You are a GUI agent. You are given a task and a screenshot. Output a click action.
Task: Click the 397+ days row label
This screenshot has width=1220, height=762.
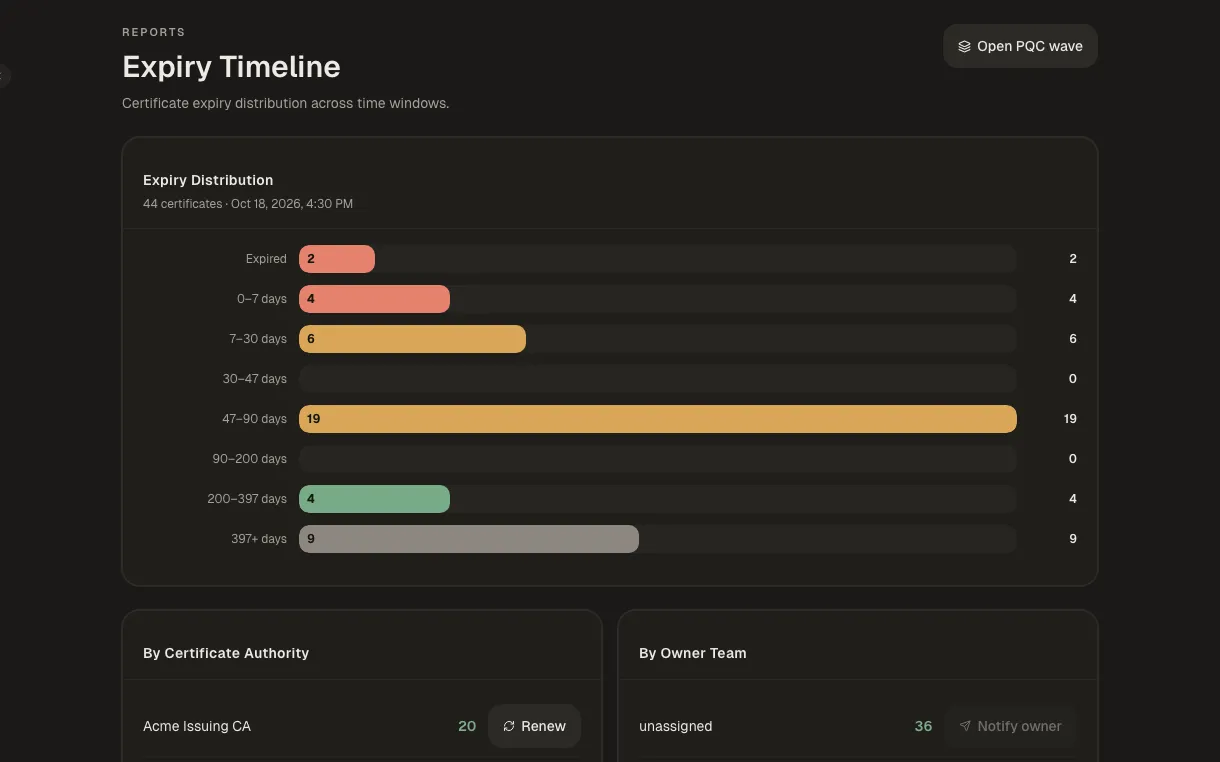[x=259, y=539]
